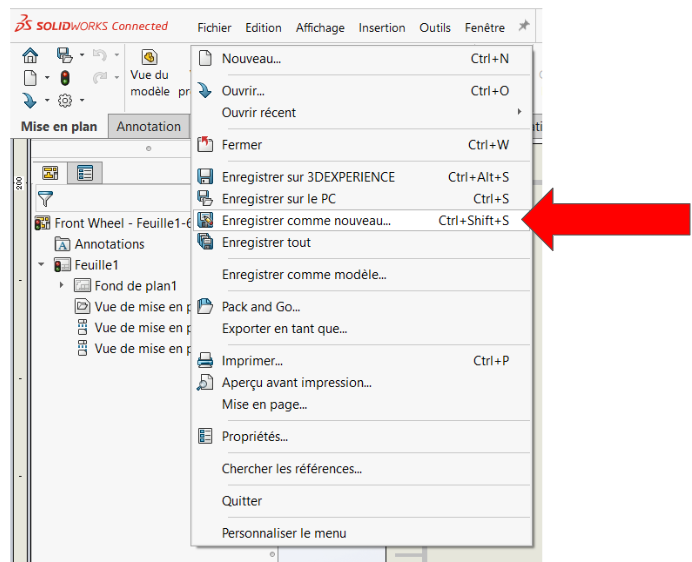The image size is (692, 562).
Task: Switch to the Annotation tab
Action: point(149,127)
